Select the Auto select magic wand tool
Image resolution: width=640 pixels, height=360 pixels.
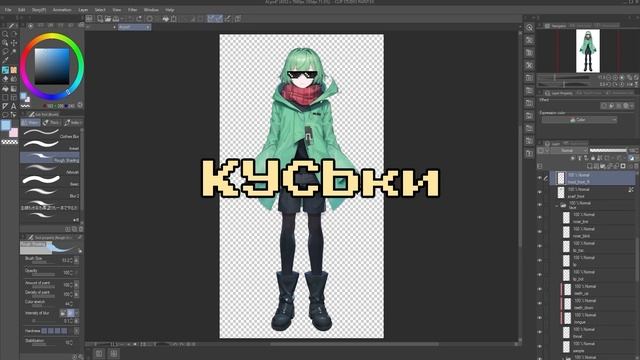tap(13, 52)
